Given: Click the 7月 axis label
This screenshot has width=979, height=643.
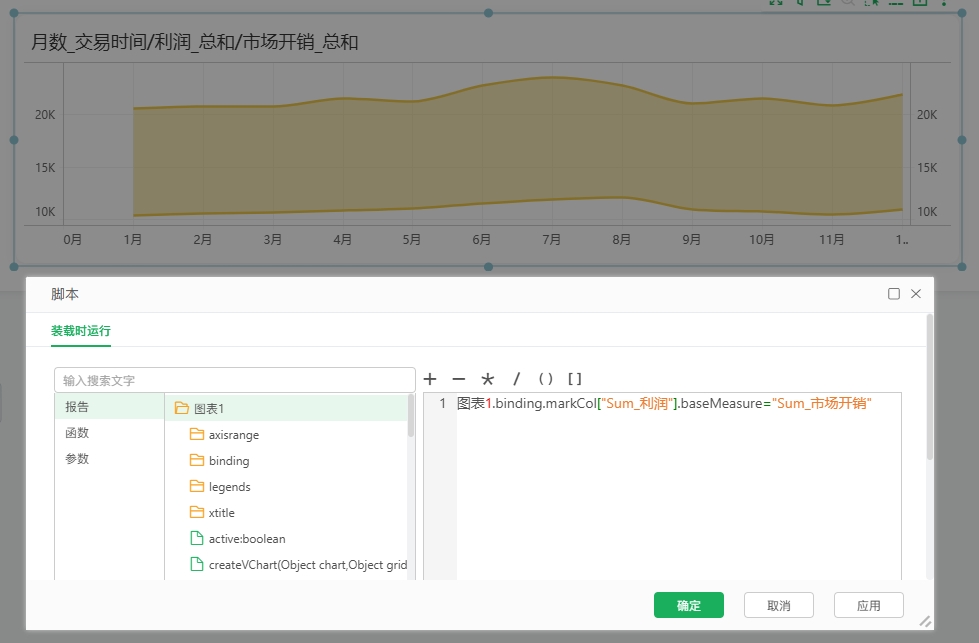Looking at the screenshot, I should tap(551, 240).
